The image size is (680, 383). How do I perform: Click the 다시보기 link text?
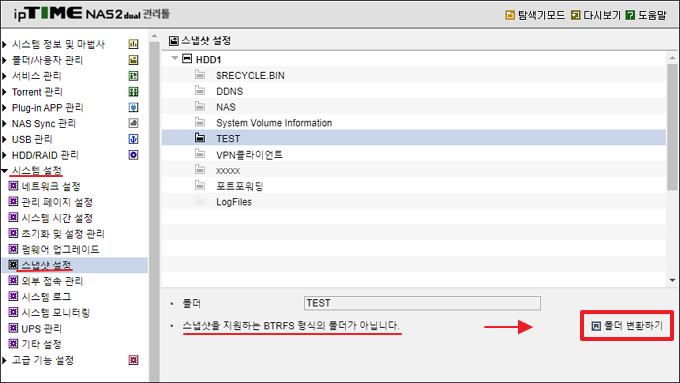(x=602, y=15)
